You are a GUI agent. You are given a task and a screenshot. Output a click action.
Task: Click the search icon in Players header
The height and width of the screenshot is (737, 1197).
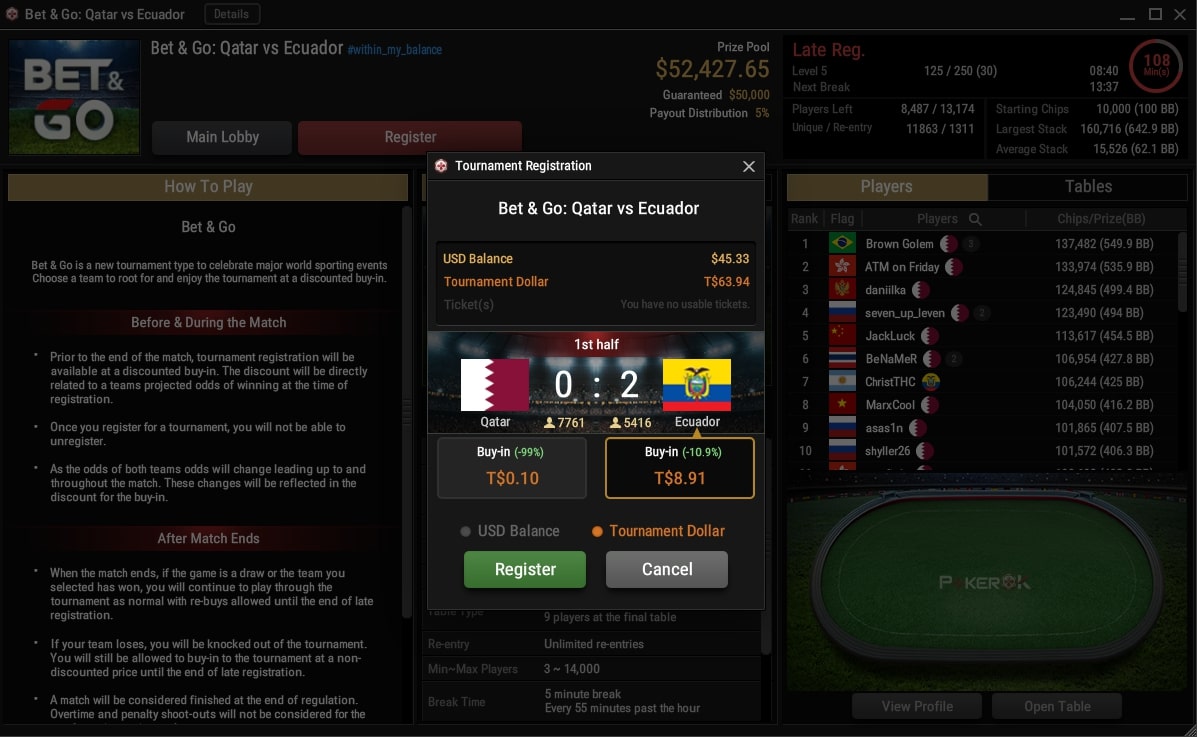click(x=975, y=219)
